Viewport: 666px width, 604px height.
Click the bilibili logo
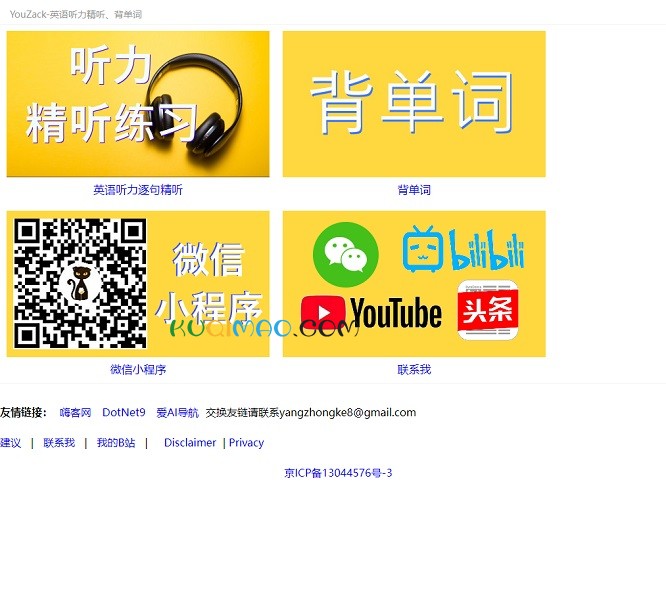pyautogui.click(x=463, y=248)
